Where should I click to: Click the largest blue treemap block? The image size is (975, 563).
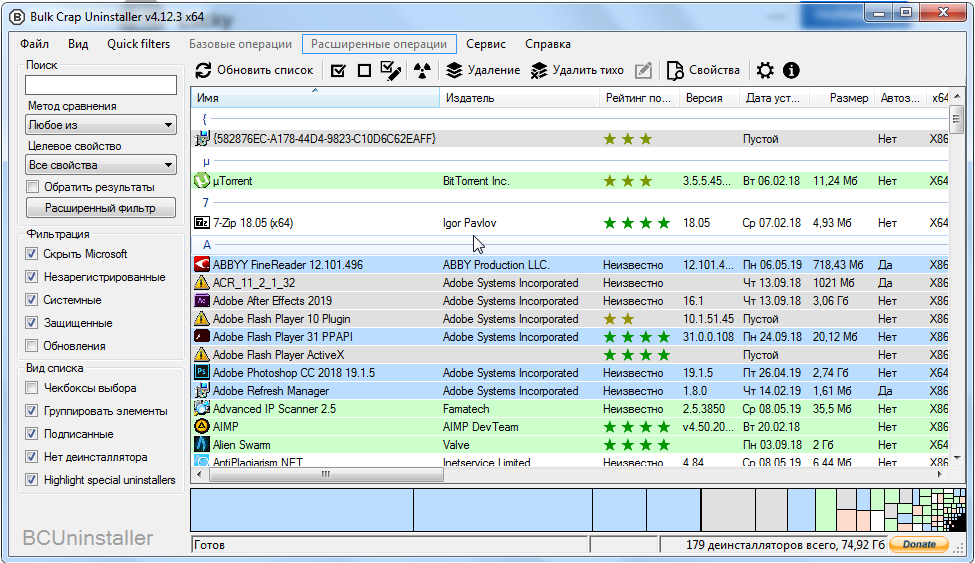(x=302, y=510)
